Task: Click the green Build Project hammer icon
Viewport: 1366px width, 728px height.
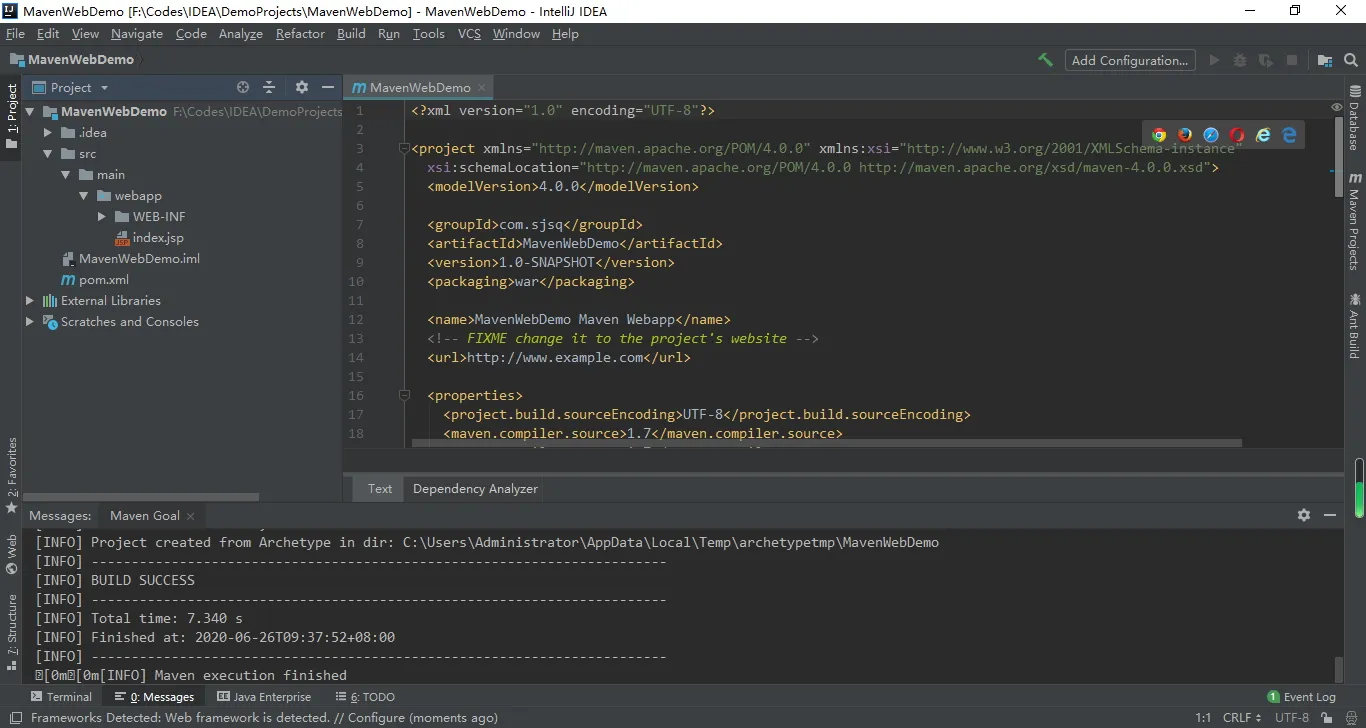Action: [x=1046, y=60]
